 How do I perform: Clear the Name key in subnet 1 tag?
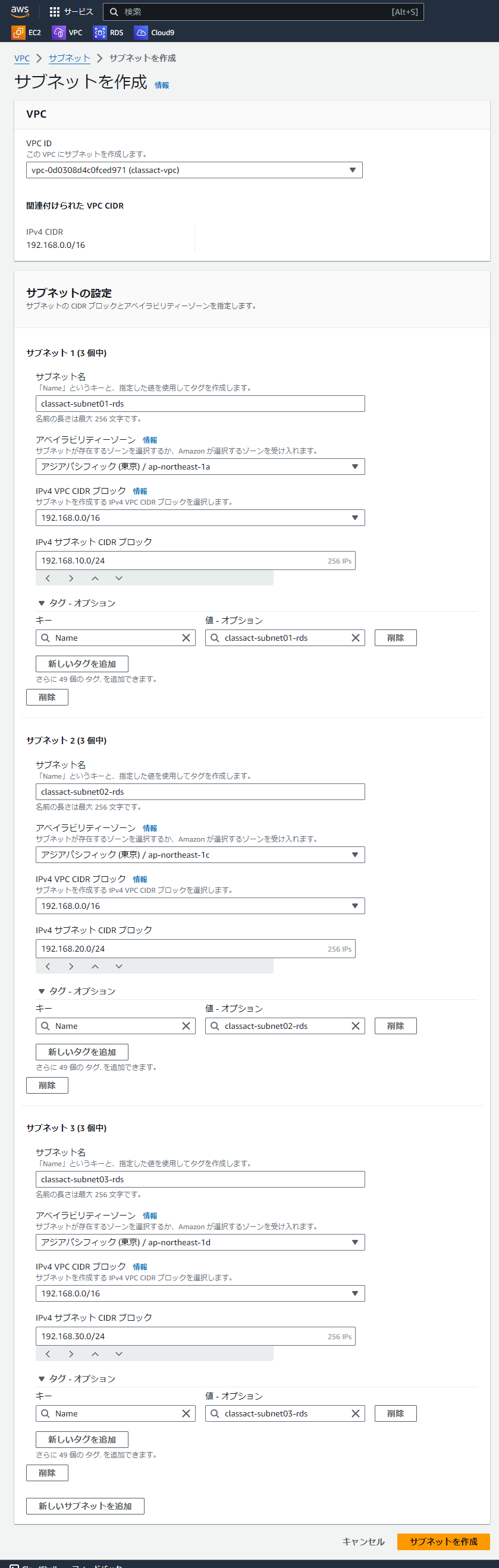(186, 638)
